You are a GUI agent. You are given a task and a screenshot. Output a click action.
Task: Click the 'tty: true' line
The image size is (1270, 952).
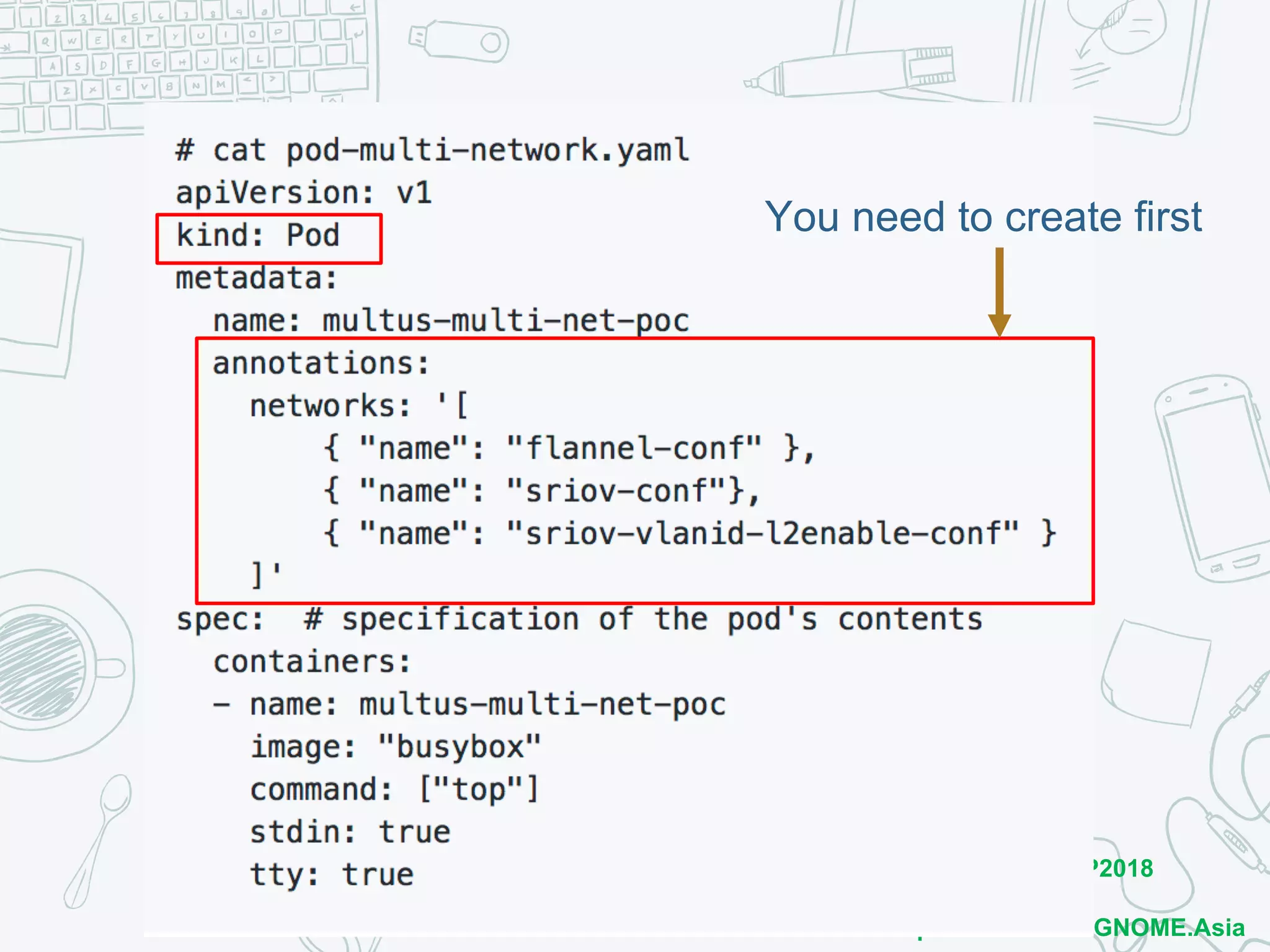click(332, 875)
